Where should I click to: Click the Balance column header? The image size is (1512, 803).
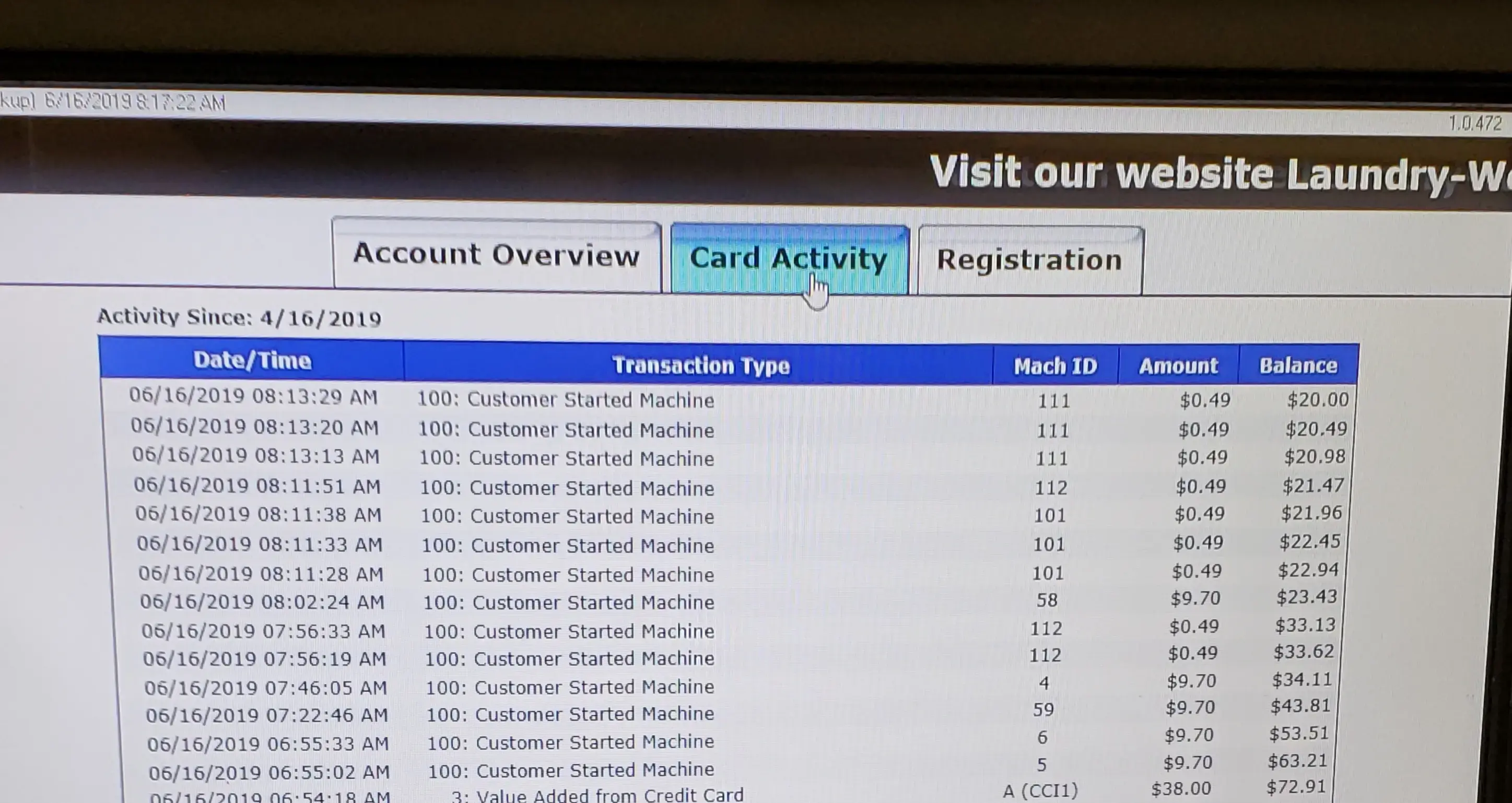coord(1298,365)
